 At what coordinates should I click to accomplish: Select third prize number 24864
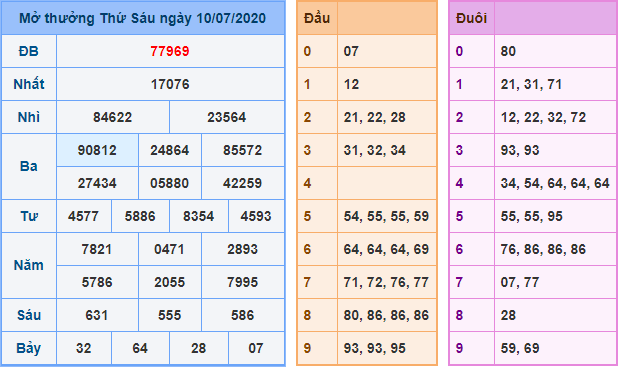[170, 150]
